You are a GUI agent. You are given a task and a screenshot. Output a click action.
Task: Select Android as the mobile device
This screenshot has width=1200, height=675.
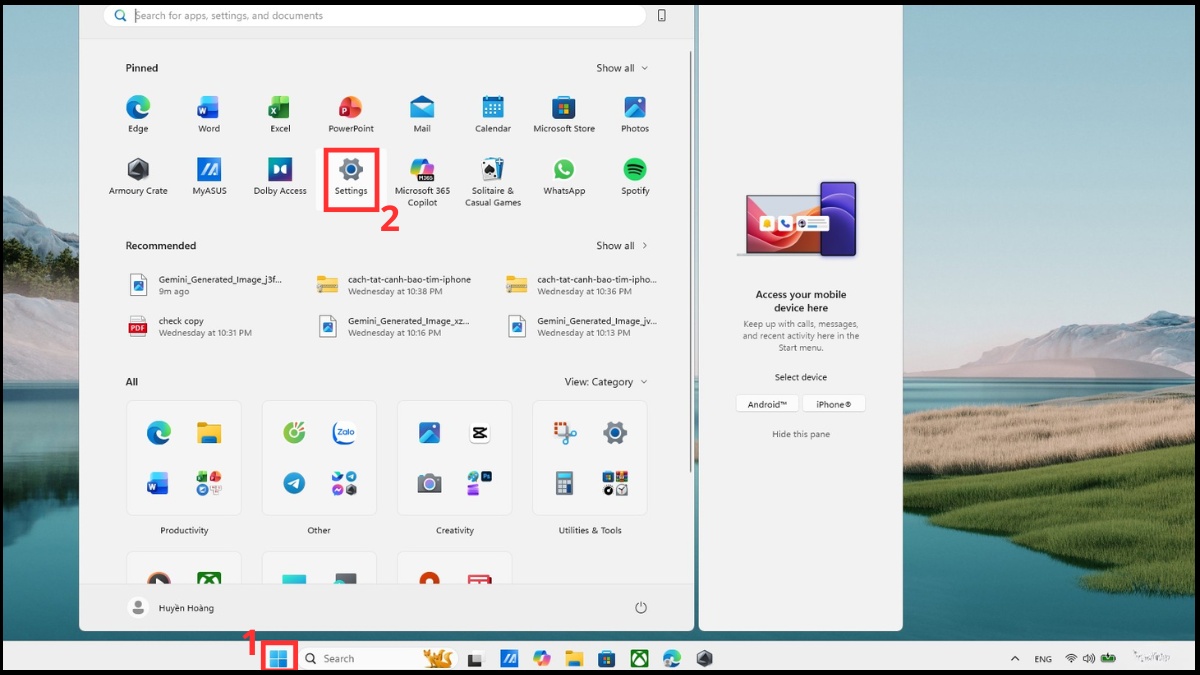point(768,404)
